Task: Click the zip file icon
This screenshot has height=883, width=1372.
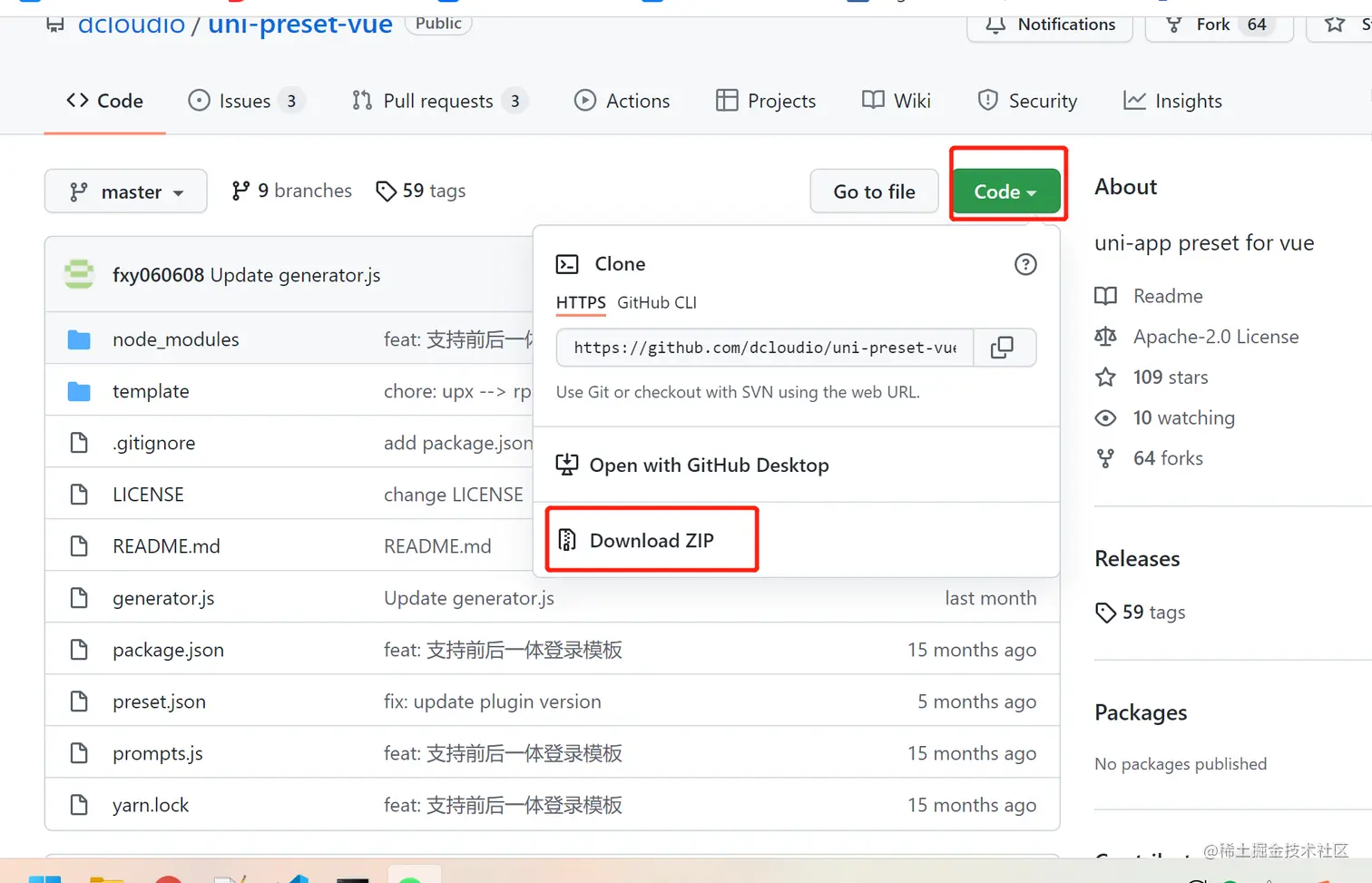Action: [x=567, y=540]
